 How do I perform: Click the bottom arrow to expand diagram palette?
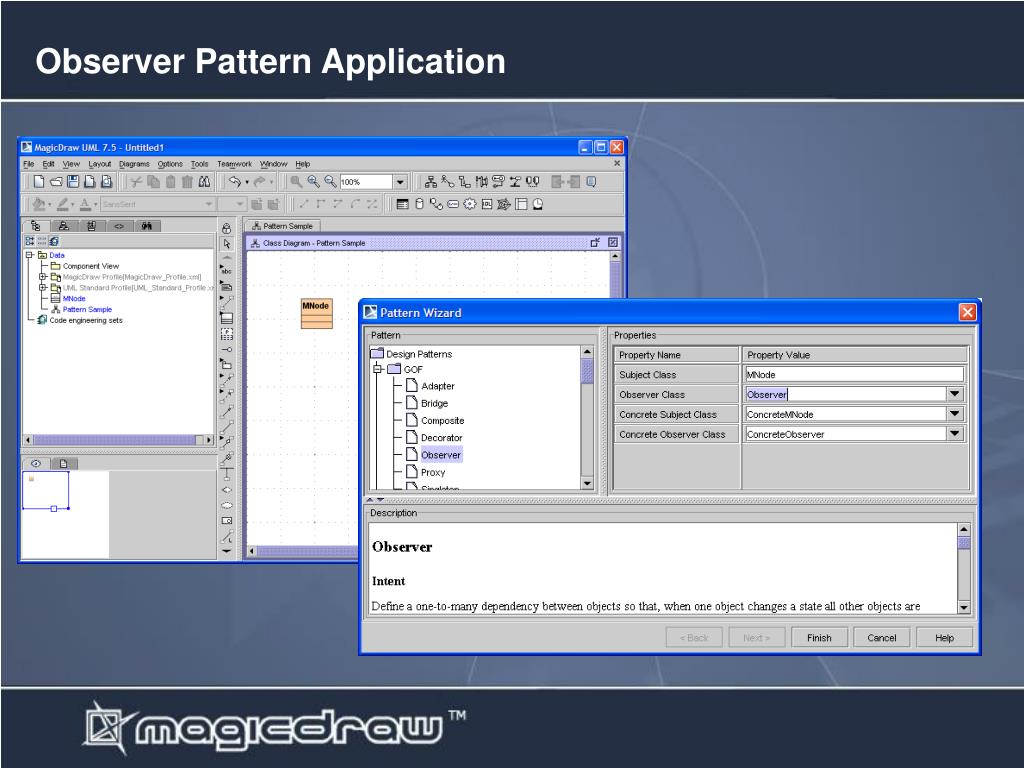point(227,551)
